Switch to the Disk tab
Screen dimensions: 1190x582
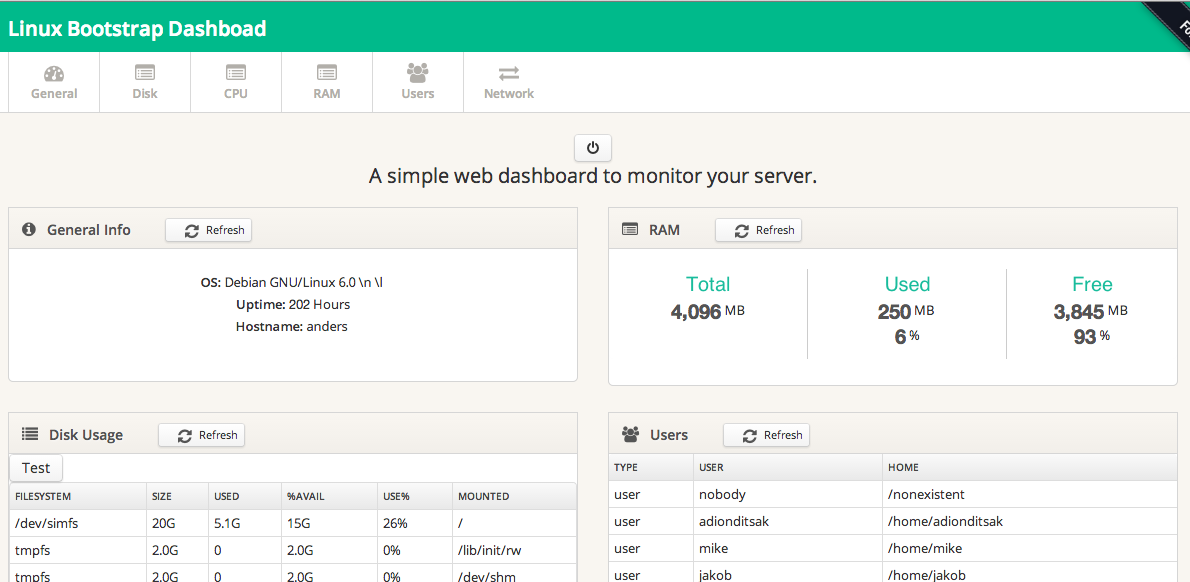point(145,83)
